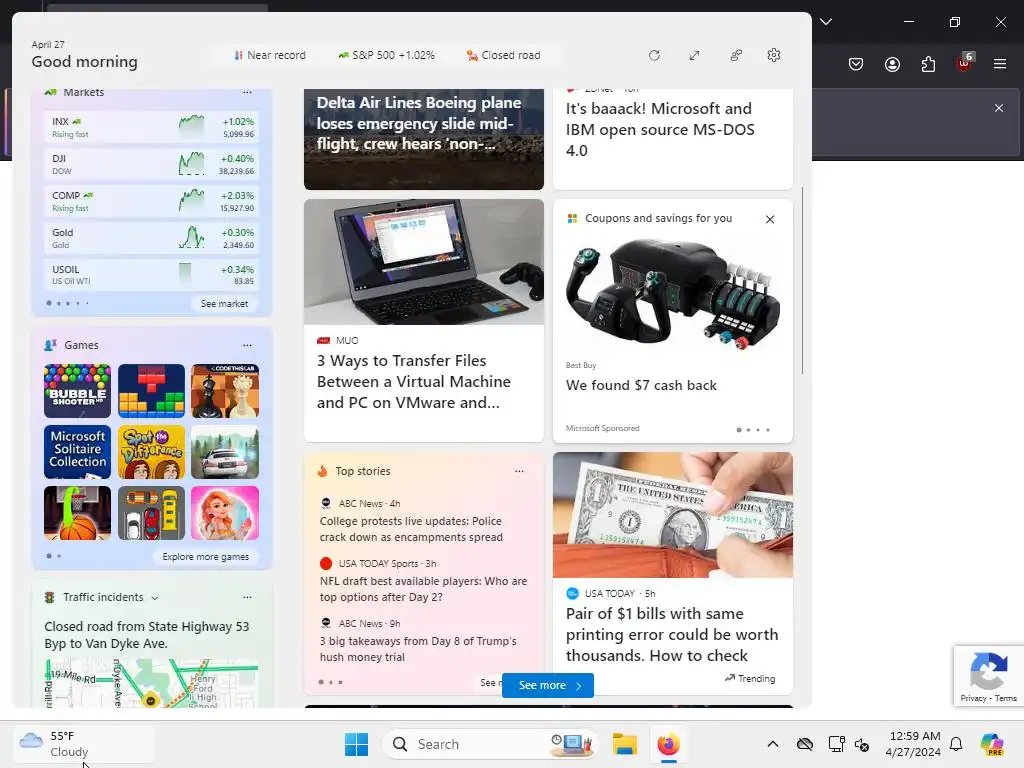Open laptop image of MUO article

(424, 262)
